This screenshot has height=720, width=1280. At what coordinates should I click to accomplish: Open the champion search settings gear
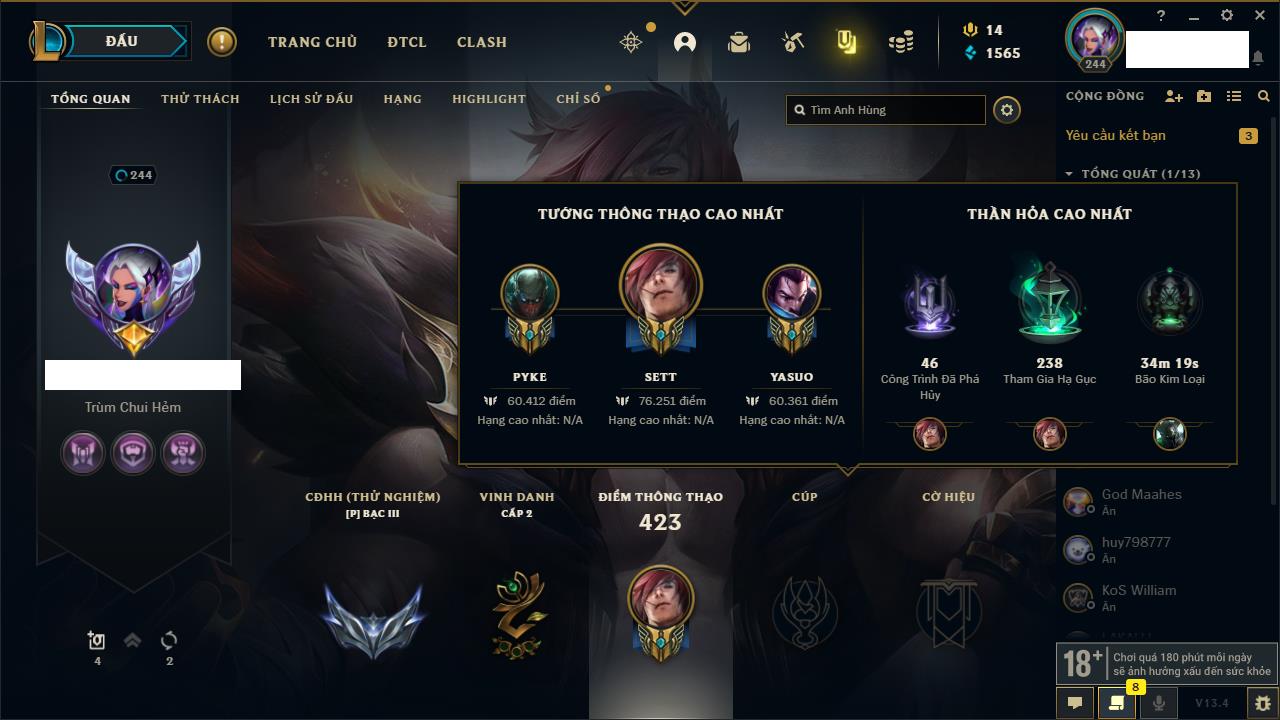coord(1007,110)
